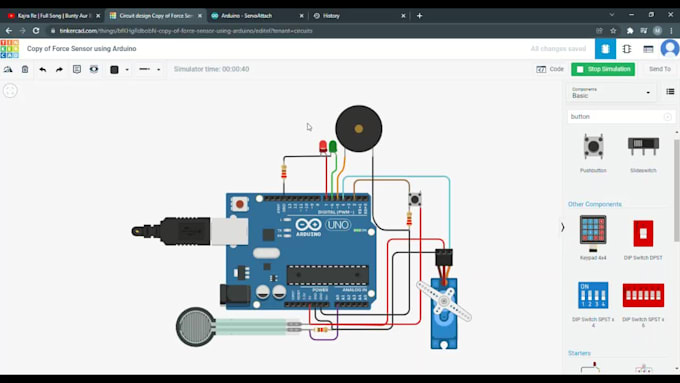
Task: Open wire type dropdown arrow
Action: [159, 69]
